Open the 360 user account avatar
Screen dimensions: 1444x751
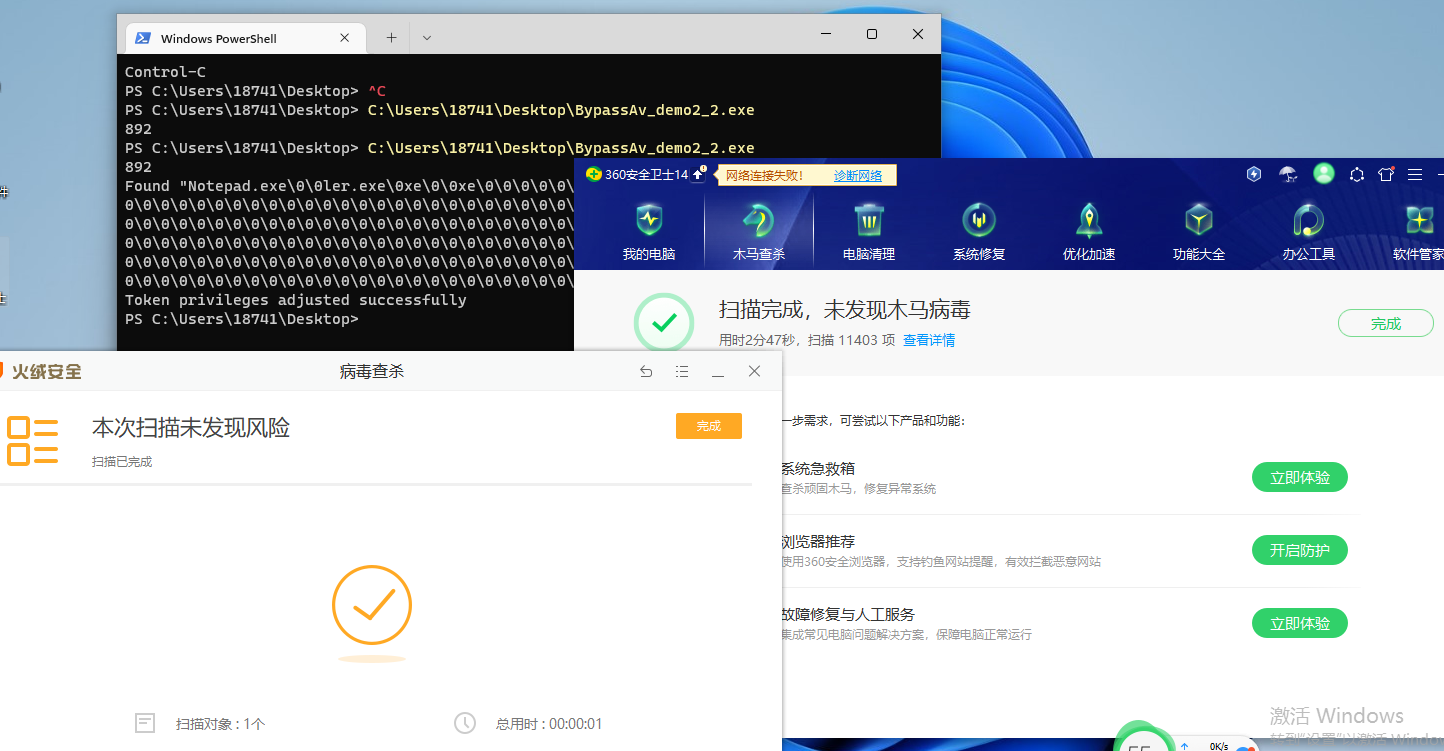tap(1324, 174)
